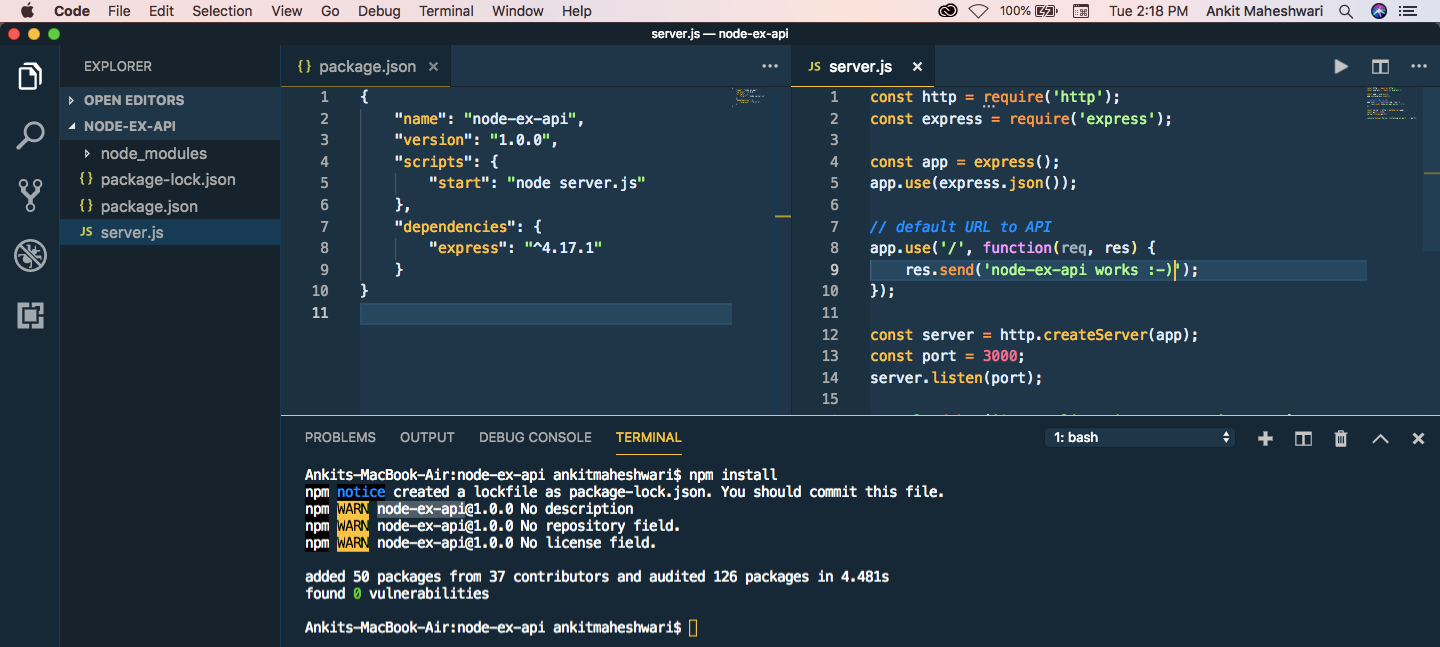Open the Debug view in activity bar
Image resolution: width=1440 pixels, height=647 pixels.
point(30,256)
